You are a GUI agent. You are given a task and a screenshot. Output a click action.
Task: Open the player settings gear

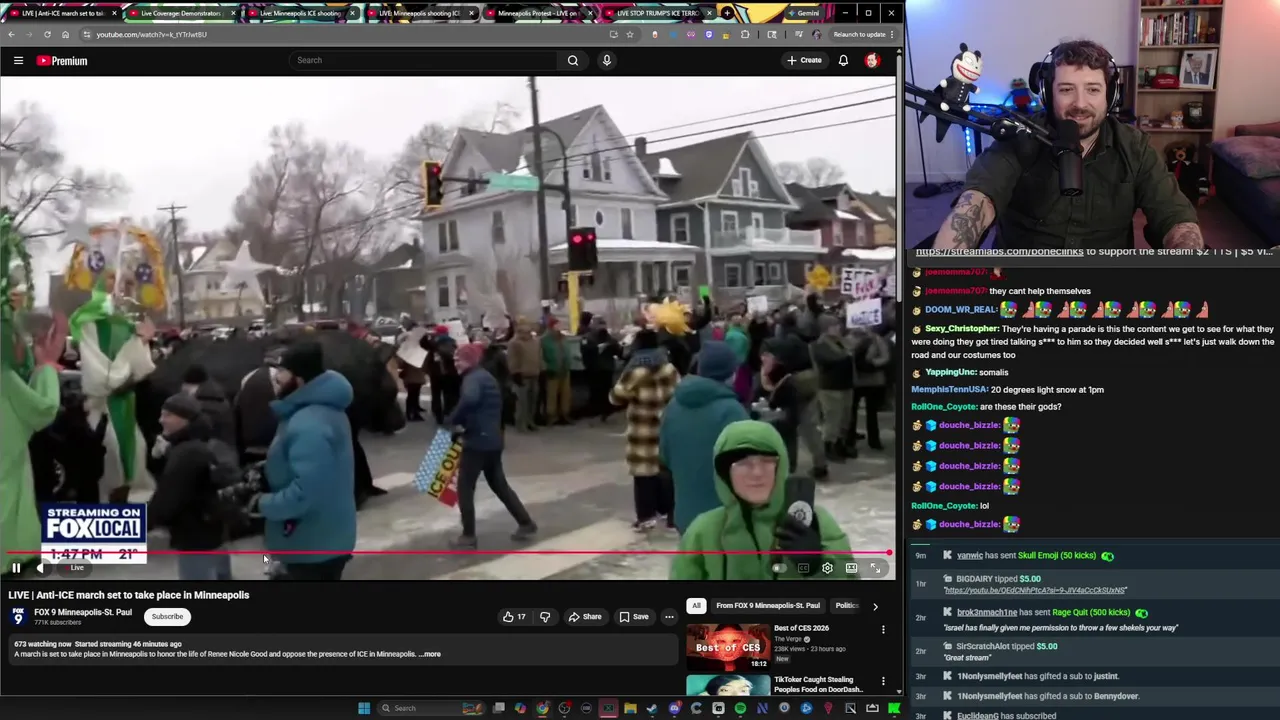827,568
